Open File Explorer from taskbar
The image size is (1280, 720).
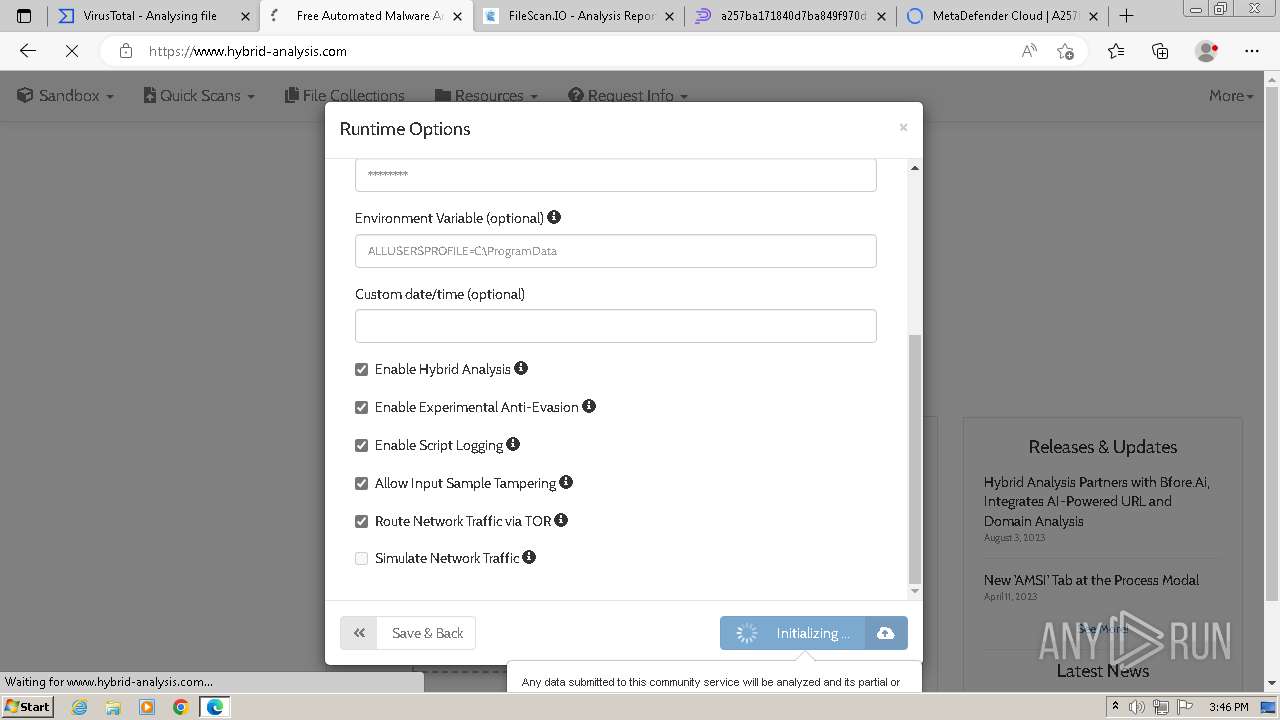click(113, 707)
